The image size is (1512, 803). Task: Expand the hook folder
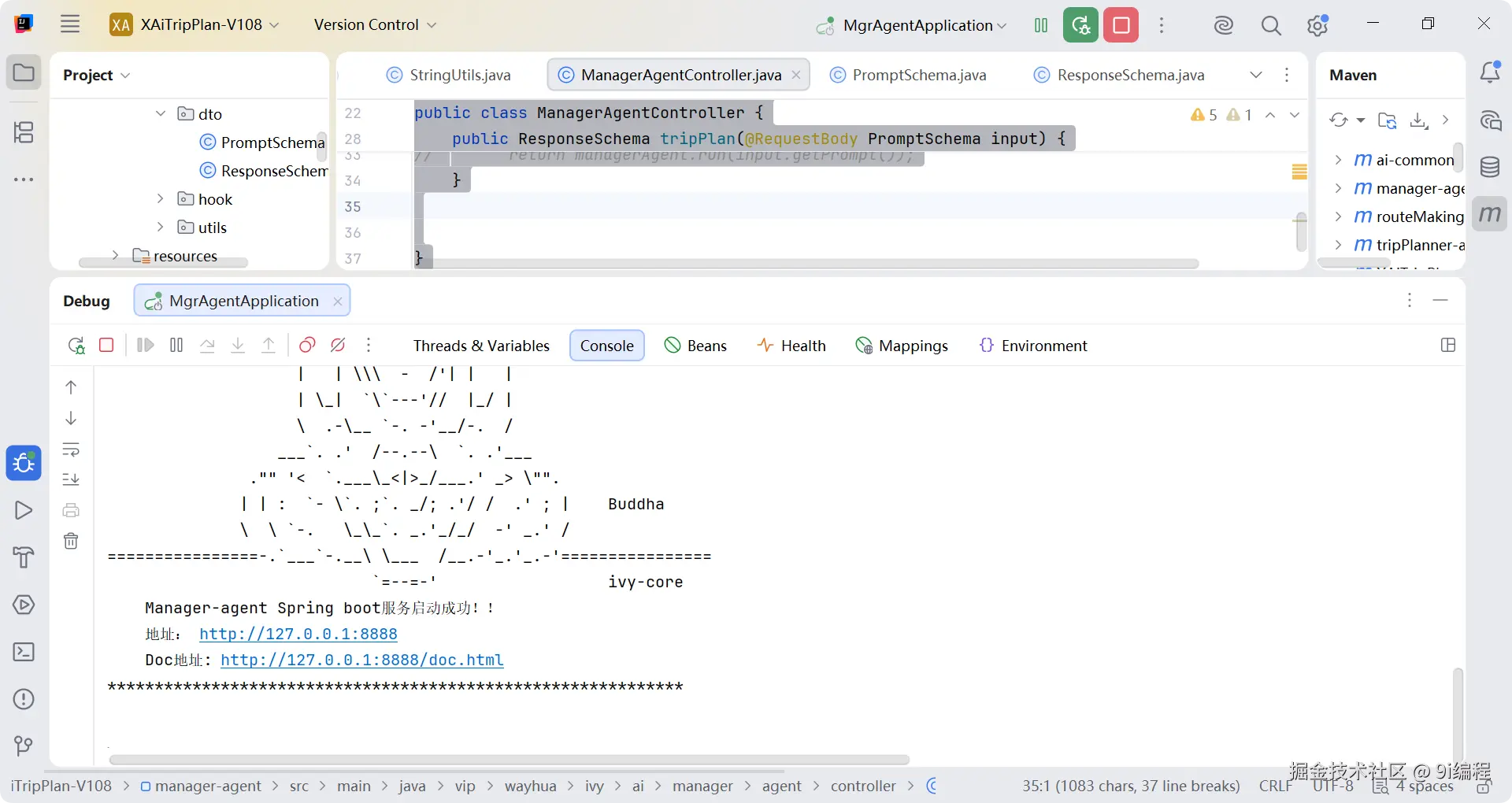point(161,198)
